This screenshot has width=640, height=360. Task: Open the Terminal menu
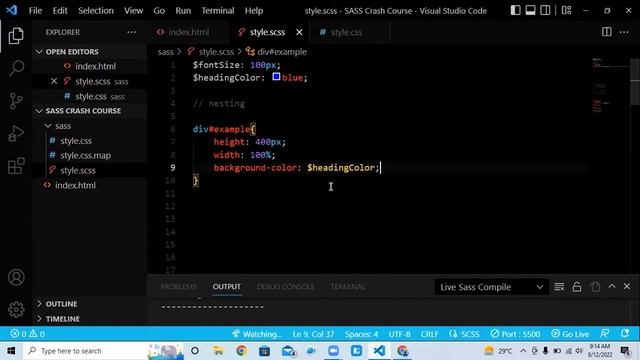coord(218,11)
